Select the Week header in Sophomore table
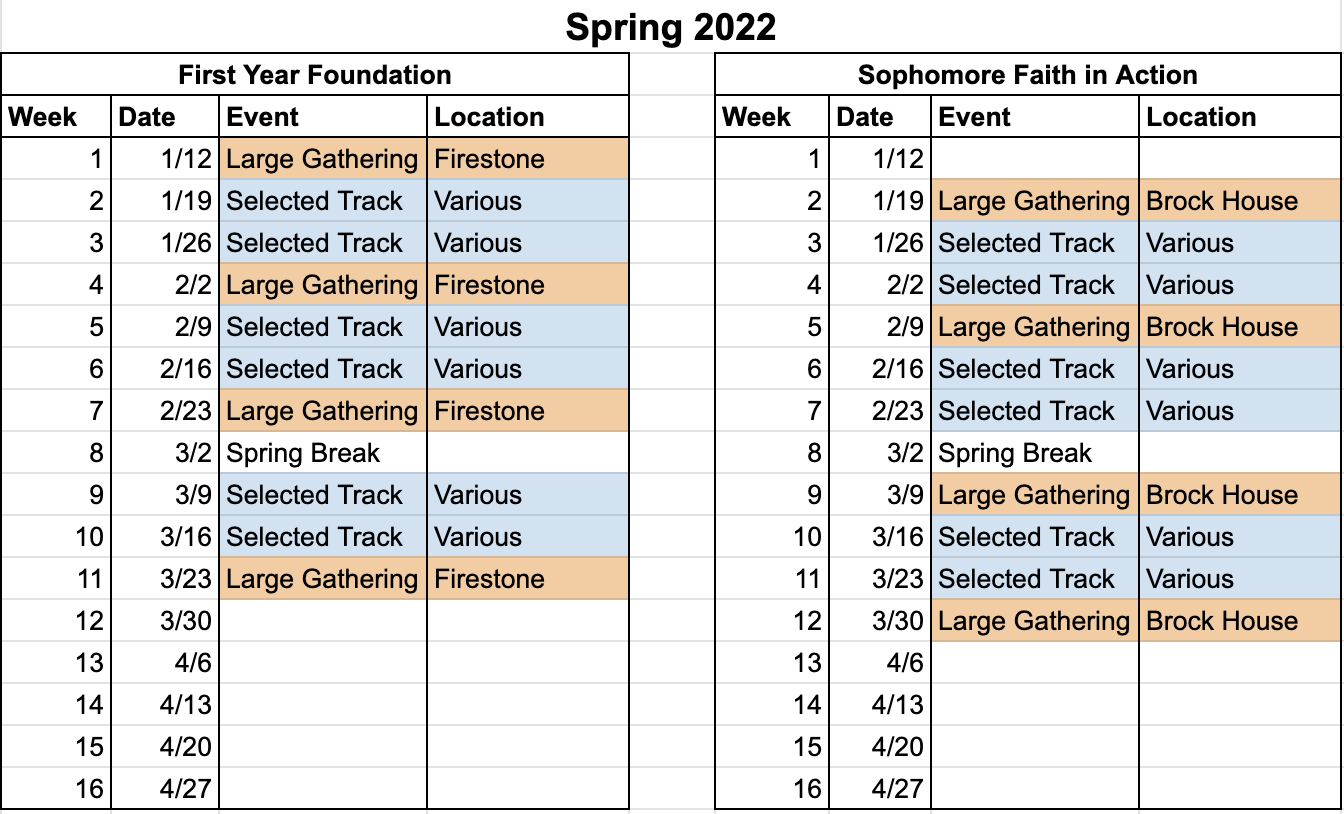The height and width of the screenshot is (814, 1344). click(771, 117)
